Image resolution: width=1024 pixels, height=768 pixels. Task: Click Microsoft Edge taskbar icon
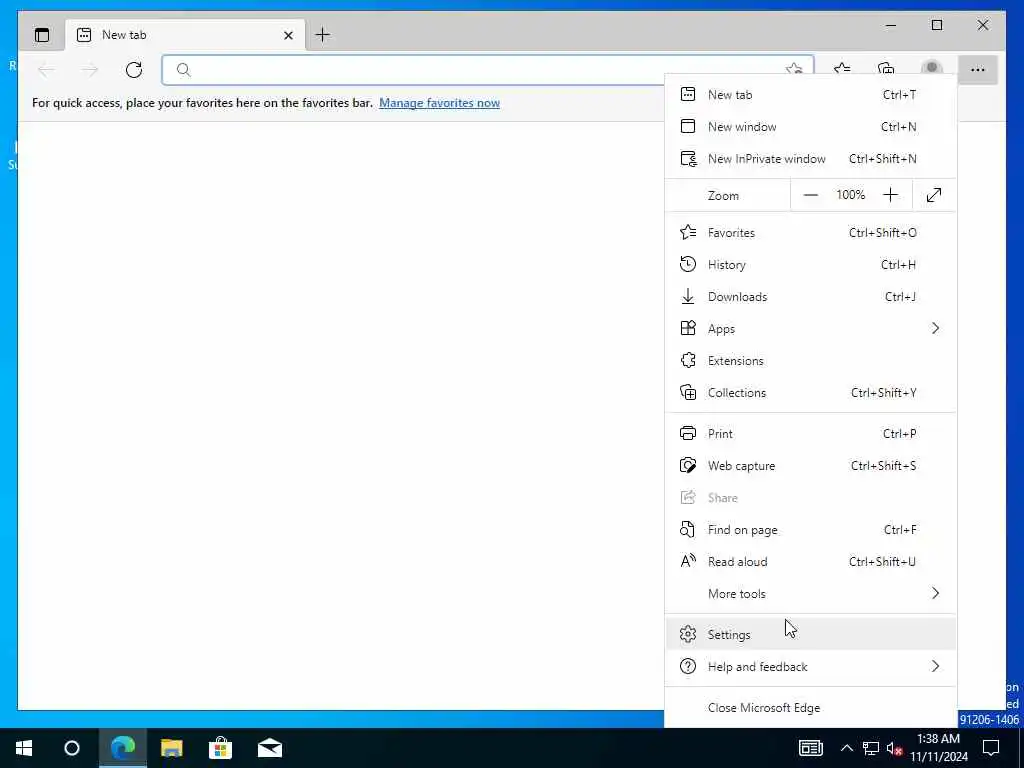coord(123,748)
